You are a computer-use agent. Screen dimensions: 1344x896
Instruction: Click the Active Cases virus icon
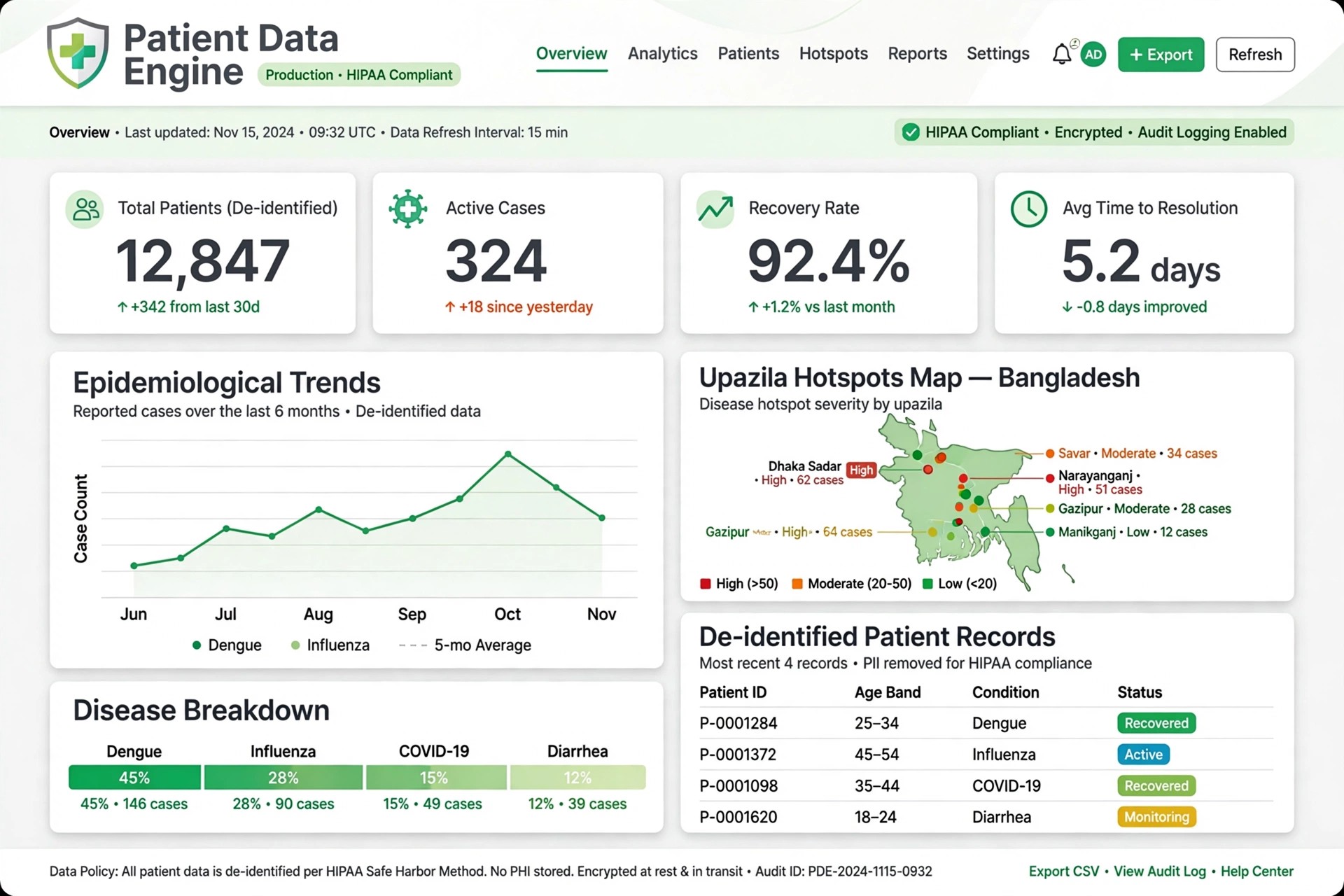pyautogui.click(x=408, y=209)
